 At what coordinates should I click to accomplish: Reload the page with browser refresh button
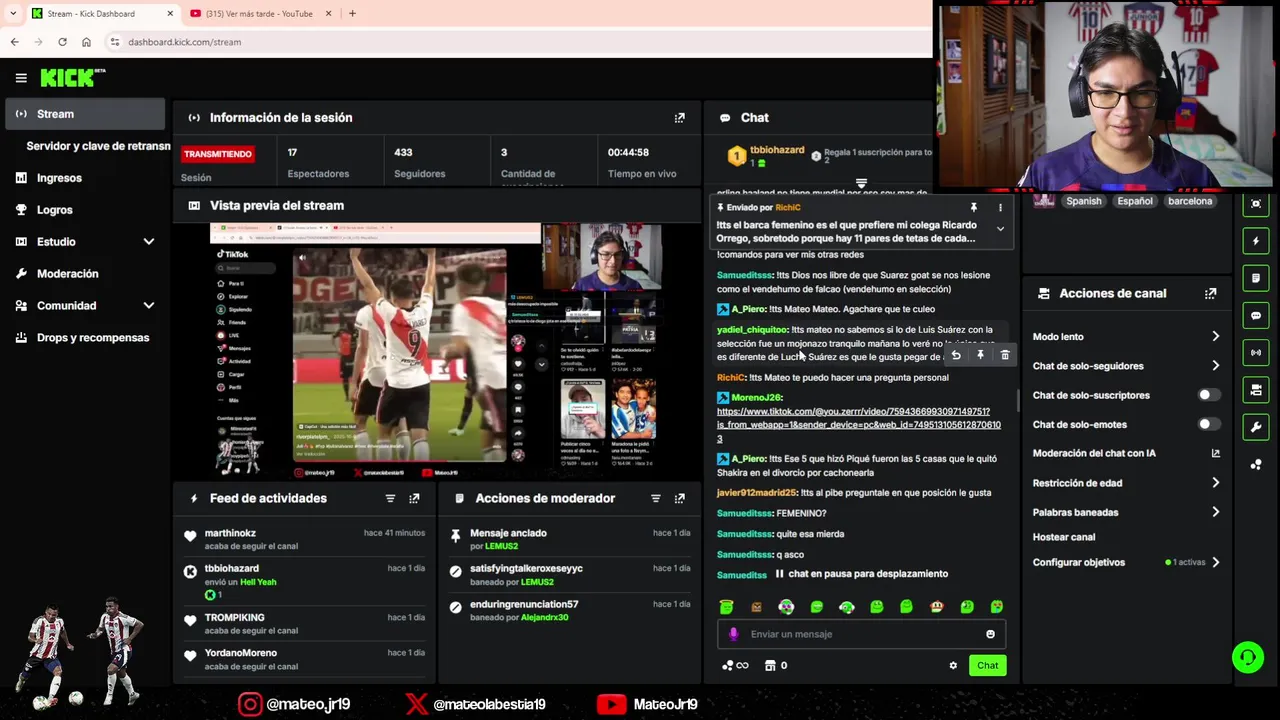[62, 42]
